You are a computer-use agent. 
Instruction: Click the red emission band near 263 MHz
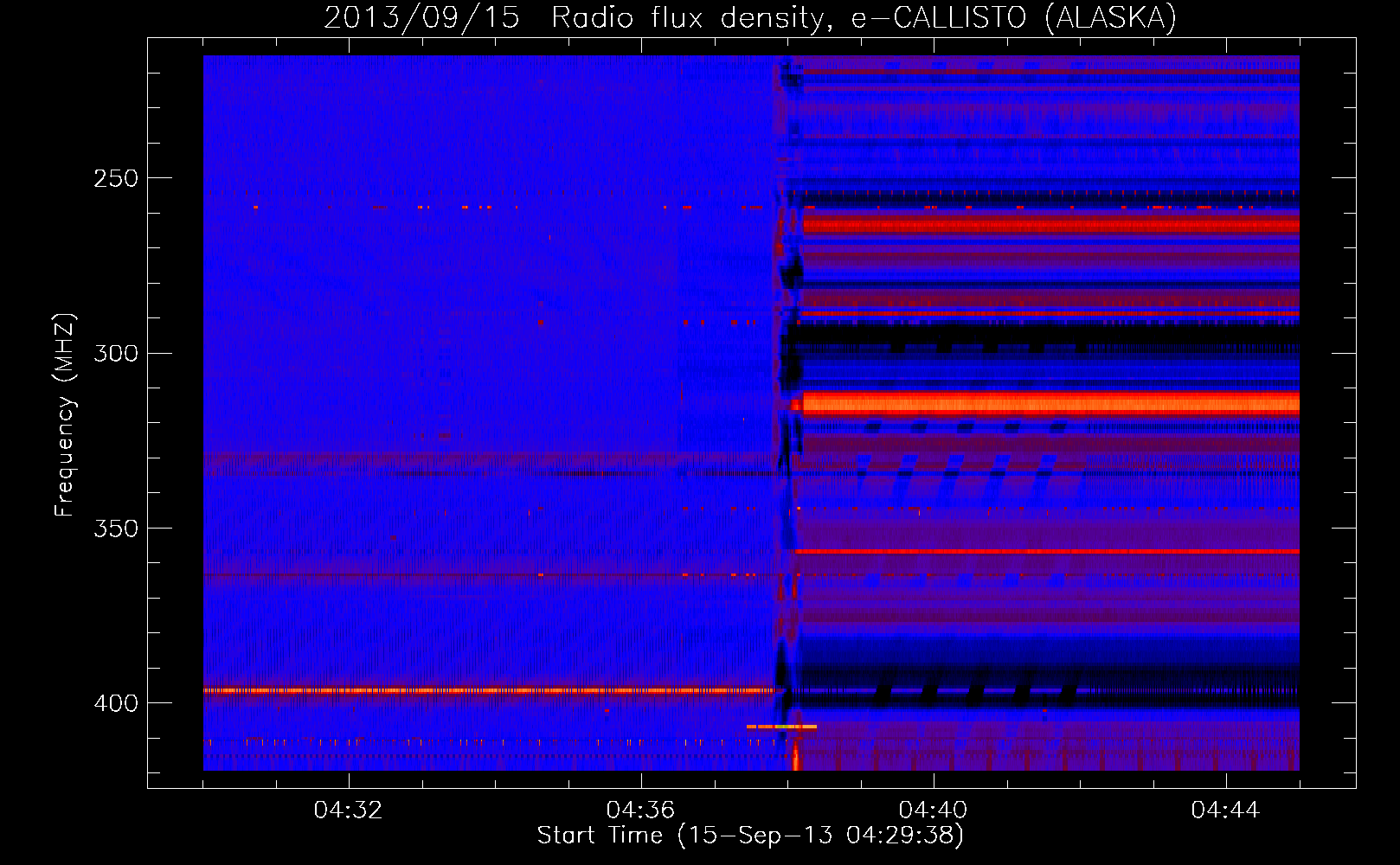(1050, 227)
